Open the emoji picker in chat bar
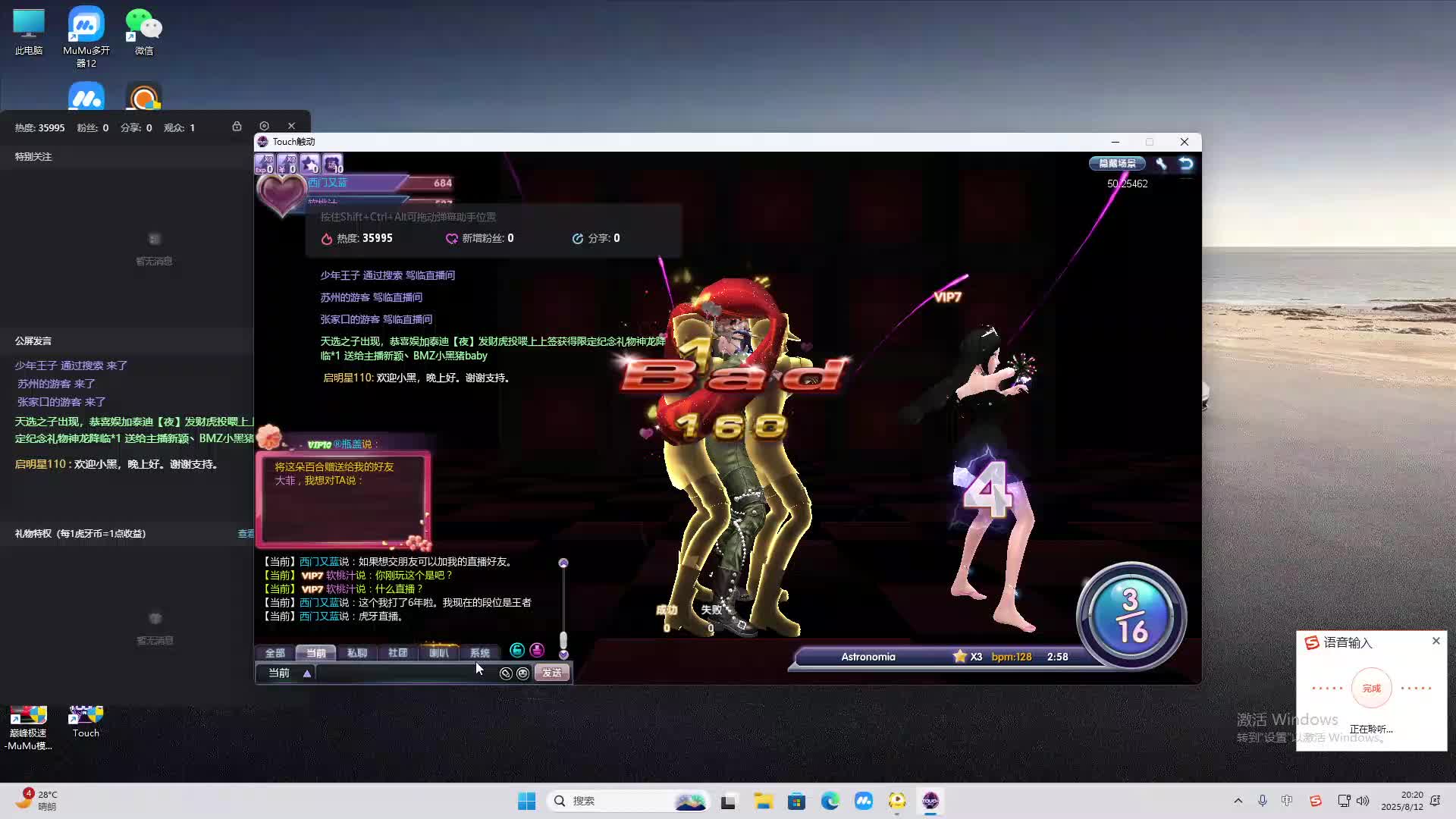Image resolution: width=1456 pixels, height=819 pixels. tap(522, 673)
